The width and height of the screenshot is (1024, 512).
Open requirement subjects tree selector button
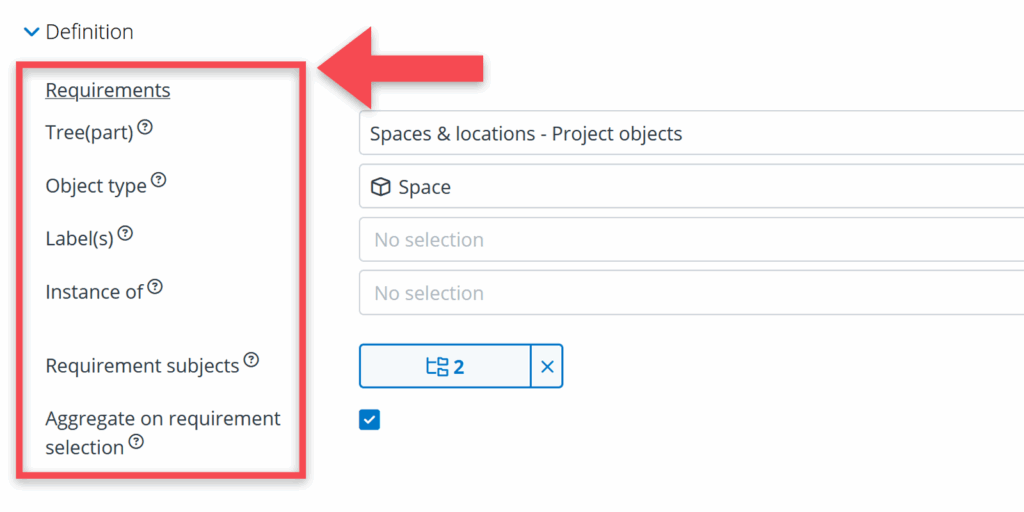445,367
